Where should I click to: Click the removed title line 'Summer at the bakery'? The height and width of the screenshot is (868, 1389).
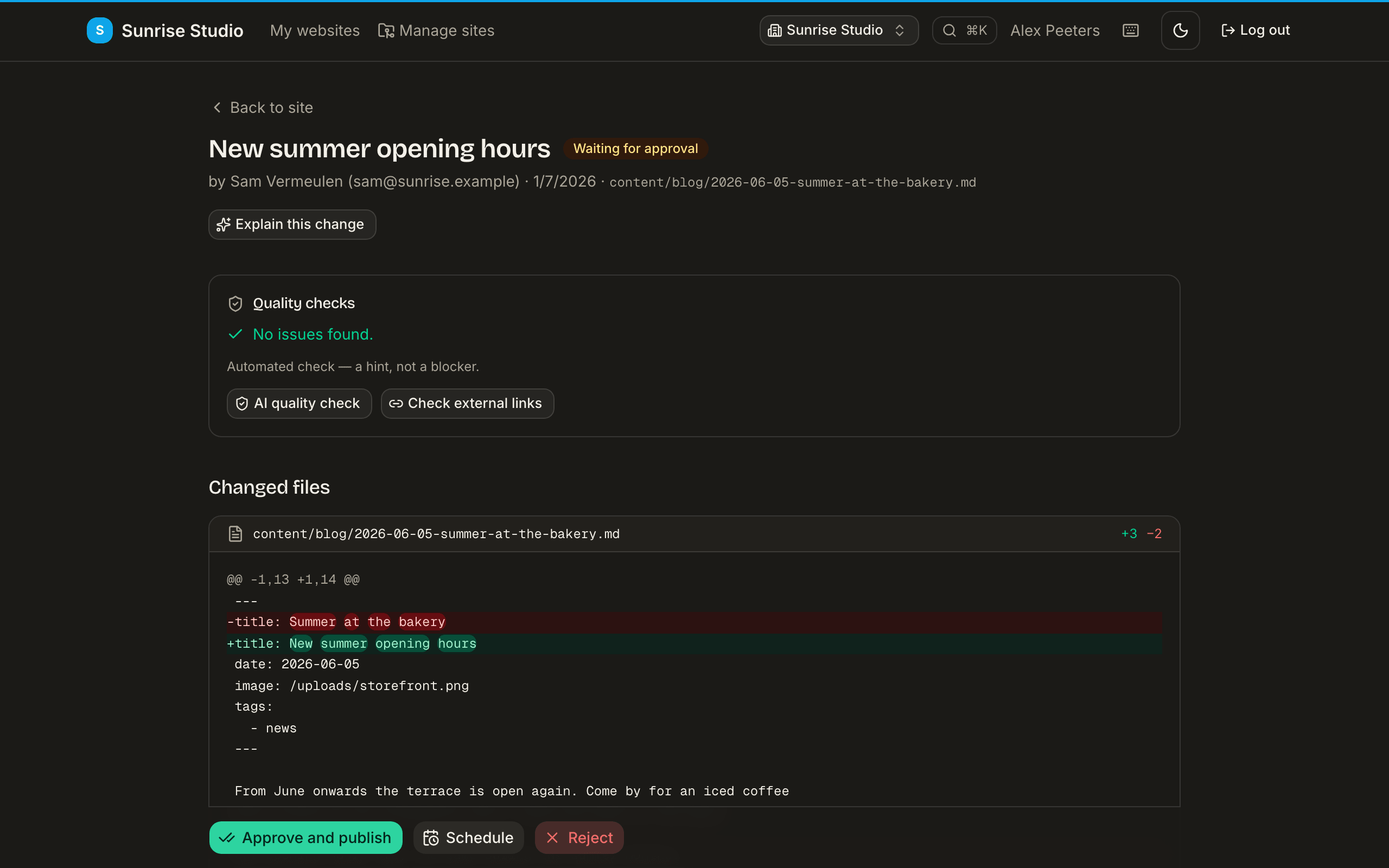tap(694, 622)
